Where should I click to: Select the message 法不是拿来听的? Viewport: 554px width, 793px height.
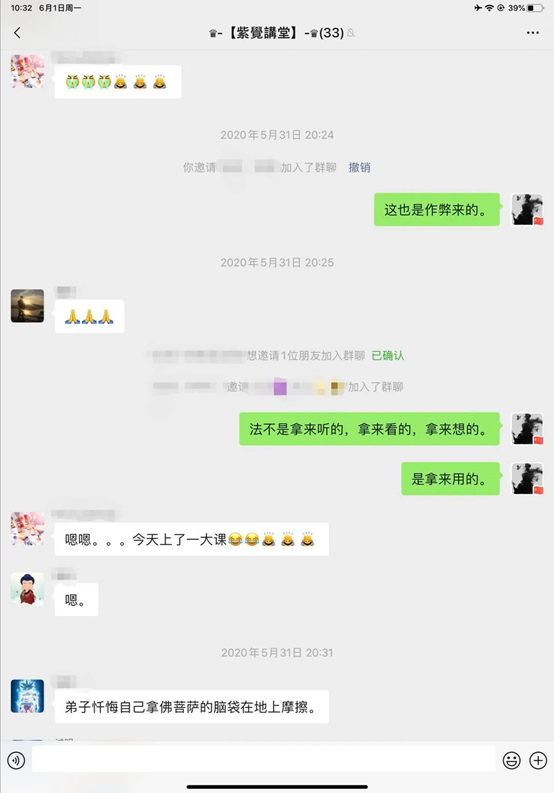[369, 429]
